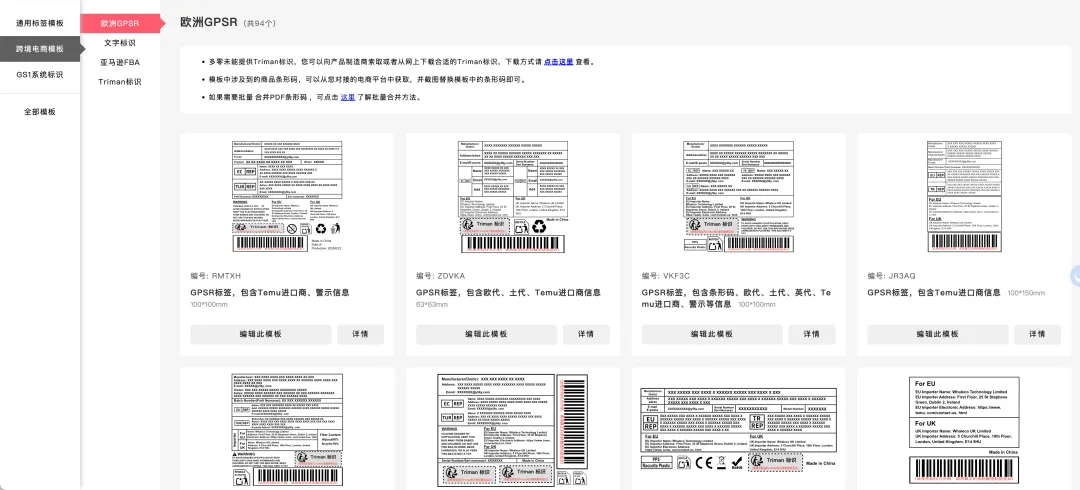1080x490 pixels.
Task: Open the RMTXH label preview thumbnail
Action: point(287,196)
